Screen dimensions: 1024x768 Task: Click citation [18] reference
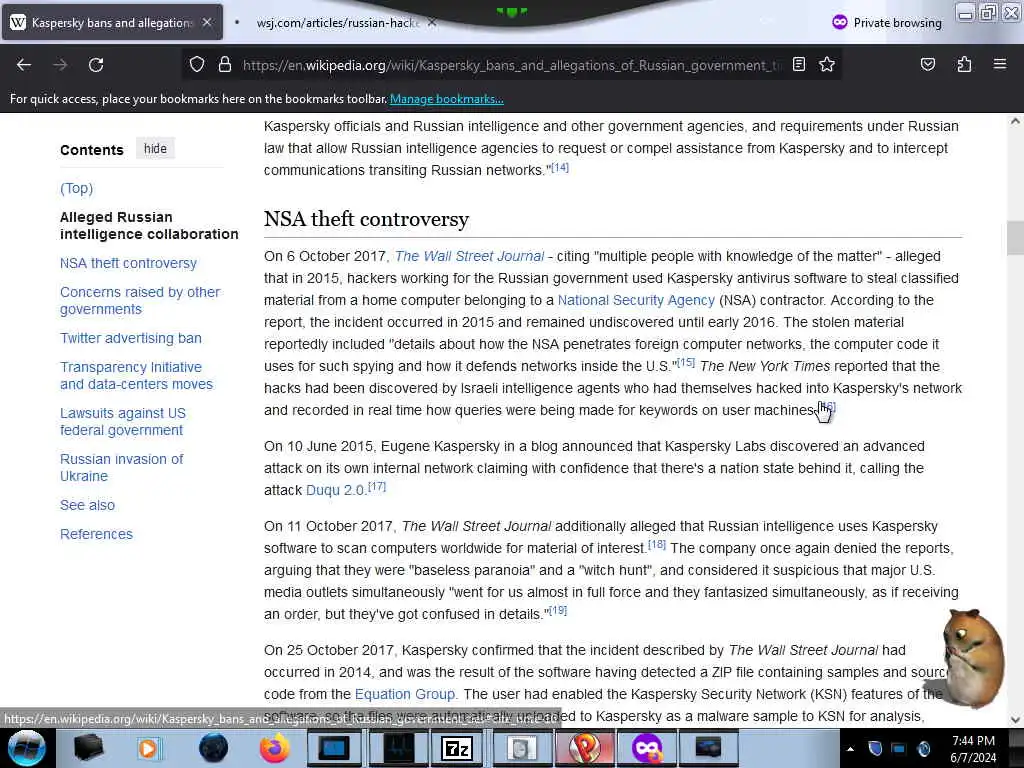coord(656,544)
